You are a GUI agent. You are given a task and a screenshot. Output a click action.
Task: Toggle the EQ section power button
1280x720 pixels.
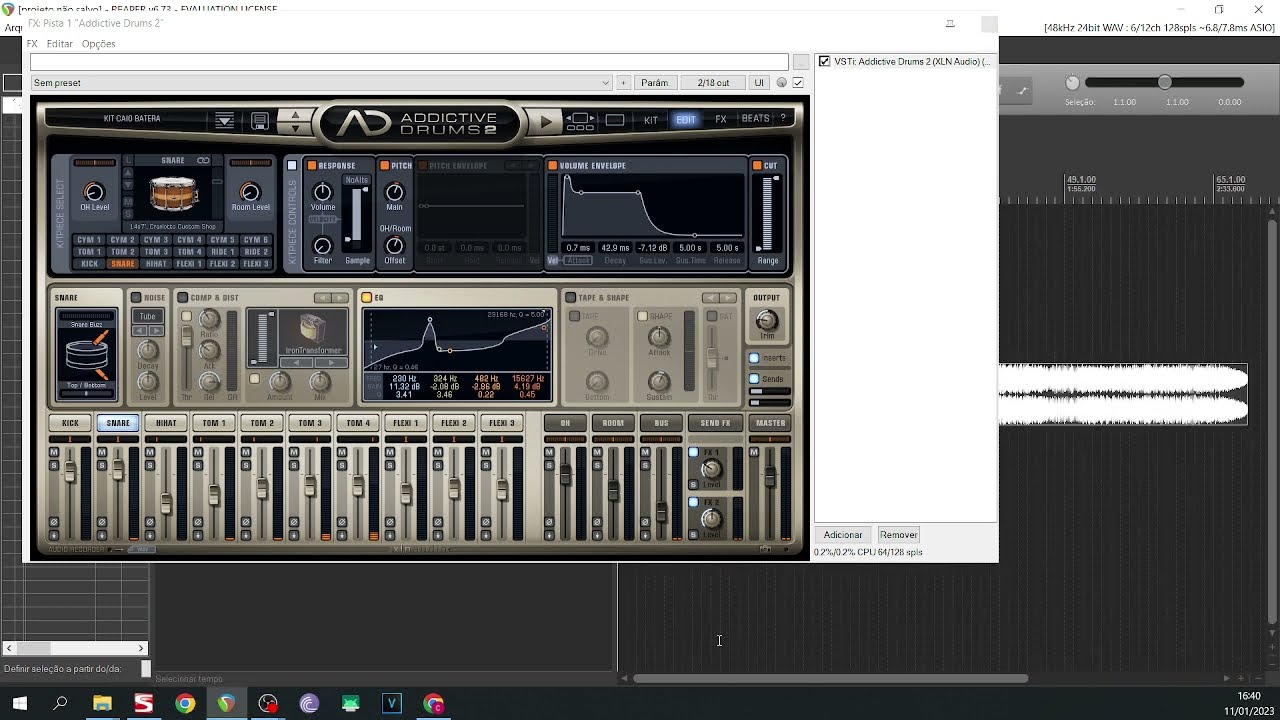click(367, 298)
